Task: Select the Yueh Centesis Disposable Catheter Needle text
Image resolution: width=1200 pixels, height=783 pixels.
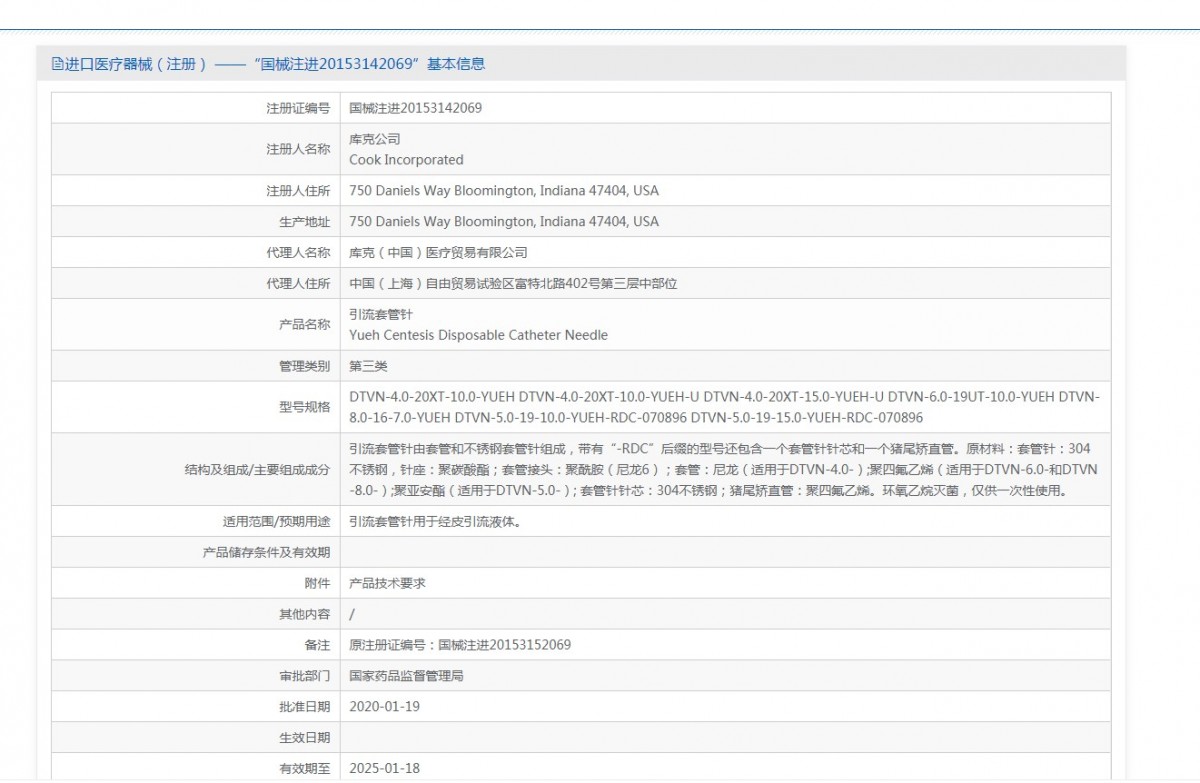Action: point(478,336)
